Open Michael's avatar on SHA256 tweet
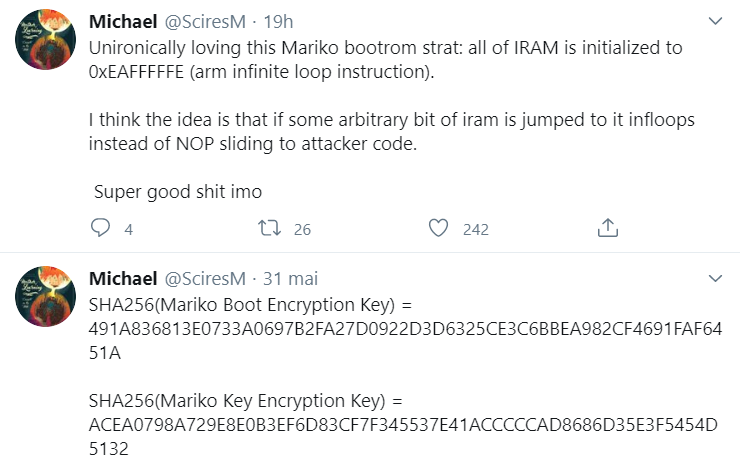 click(x=45, y=296)
